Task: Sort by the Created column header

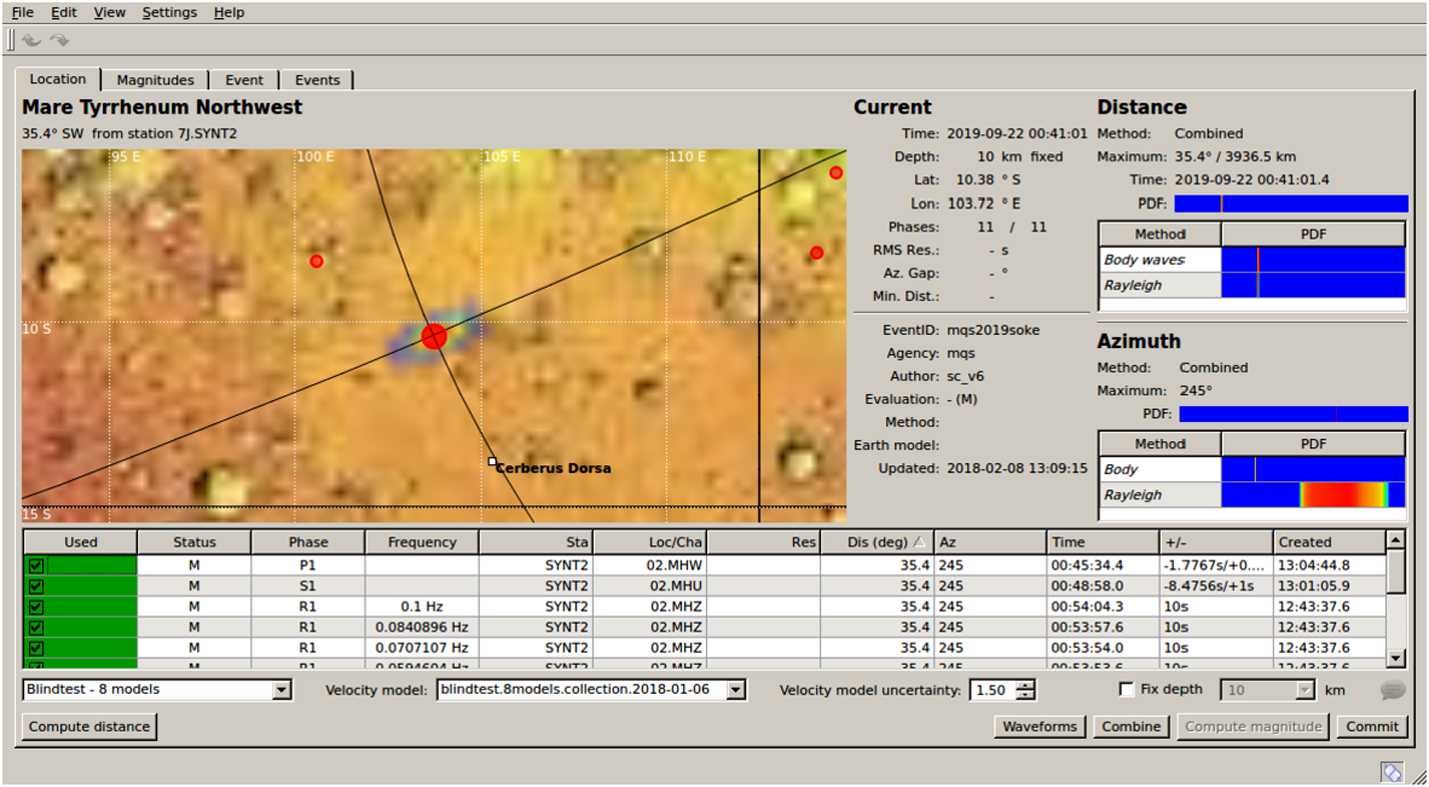Action: [x=1329, y=542]
